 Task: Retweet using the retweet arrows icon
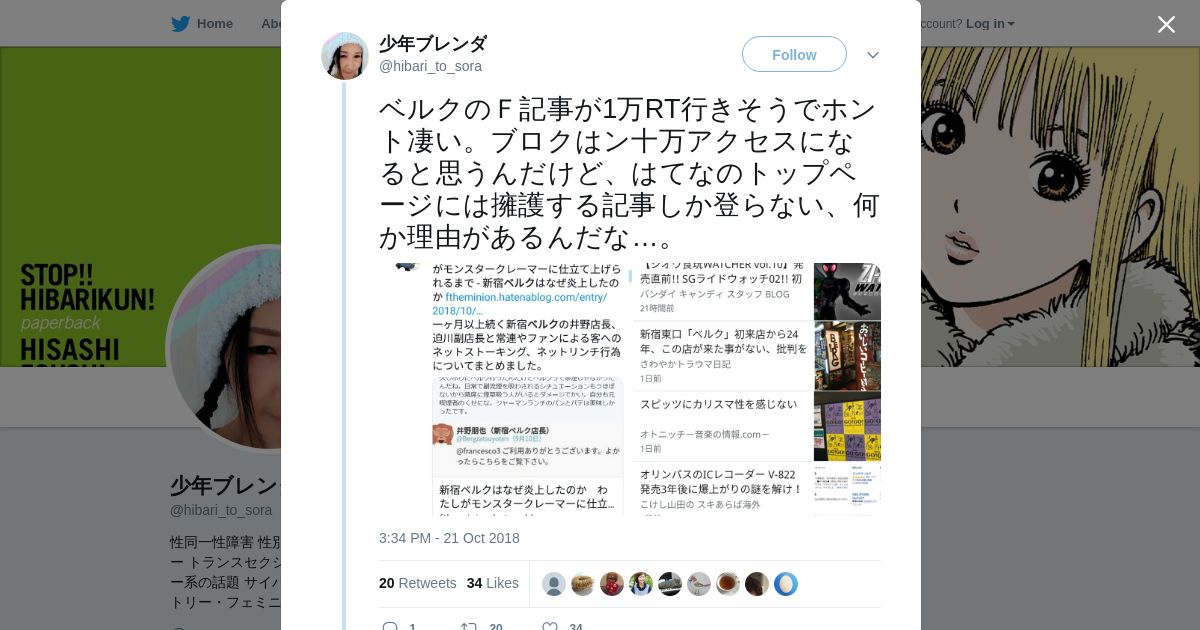click(x=468, y=627)
